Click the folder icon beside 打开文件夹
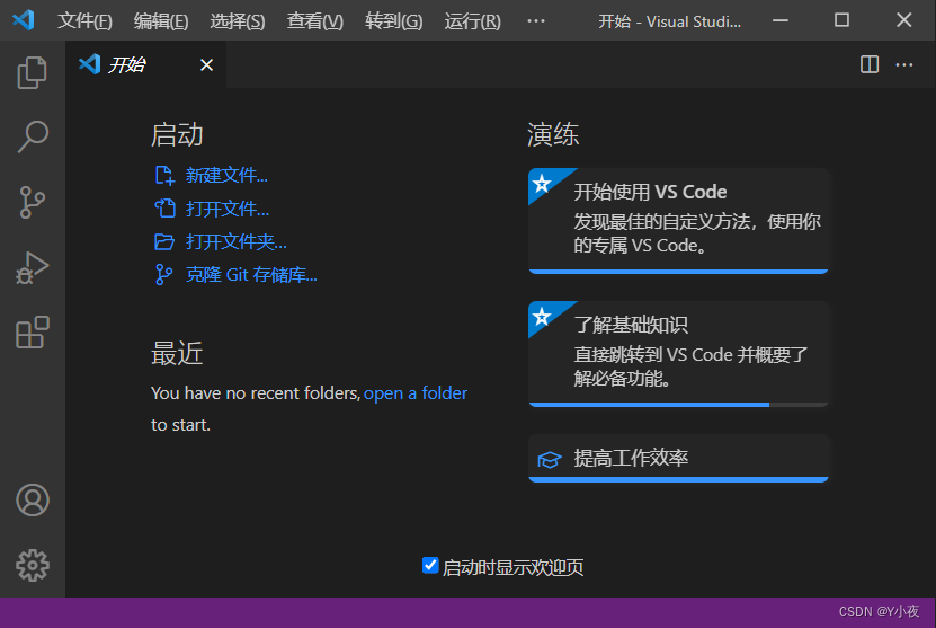936x628 pixels. (x=164, y=242)
